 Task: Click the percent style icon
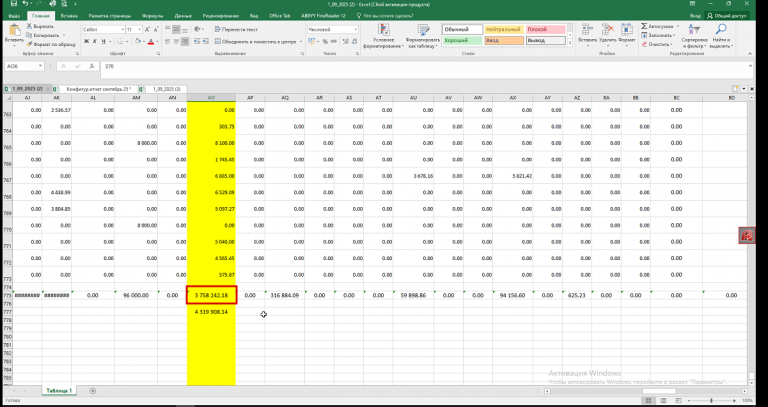[324, 42]
